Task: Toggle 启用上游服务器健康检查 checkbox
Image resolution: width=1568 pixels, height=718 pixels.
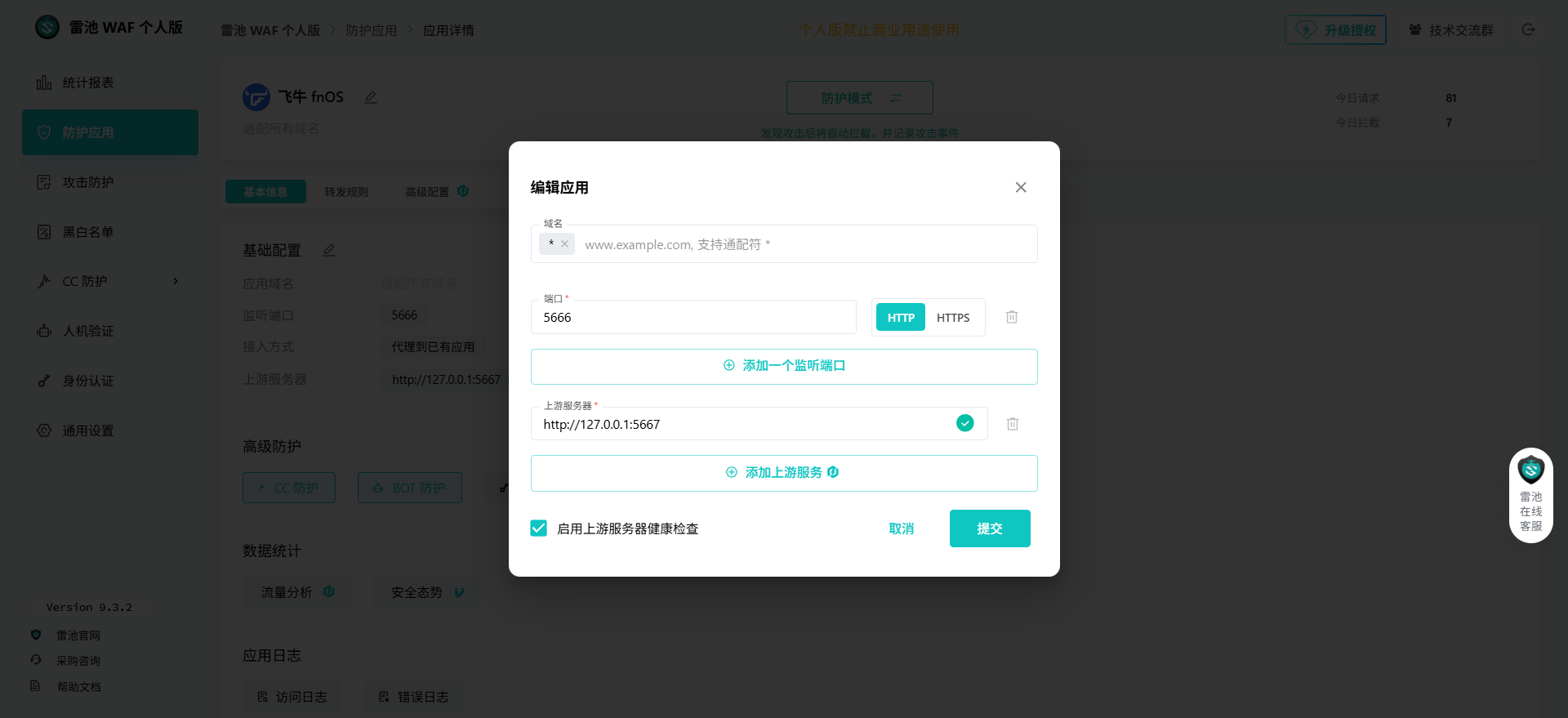Action: (x=539, y=528)
